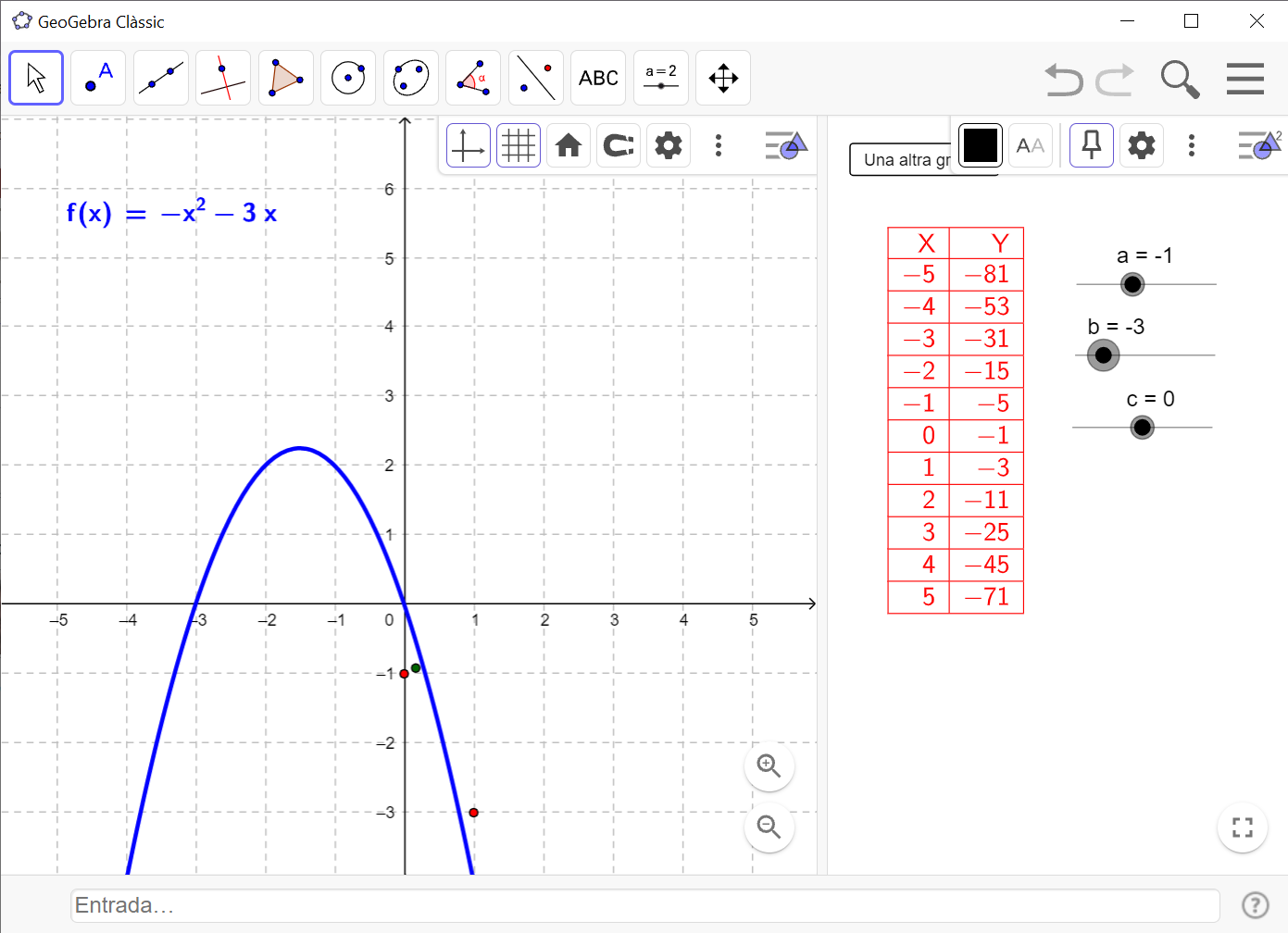Open point capturing magnet options
This screenshot has width=1288, height=933.
(619, 145)
